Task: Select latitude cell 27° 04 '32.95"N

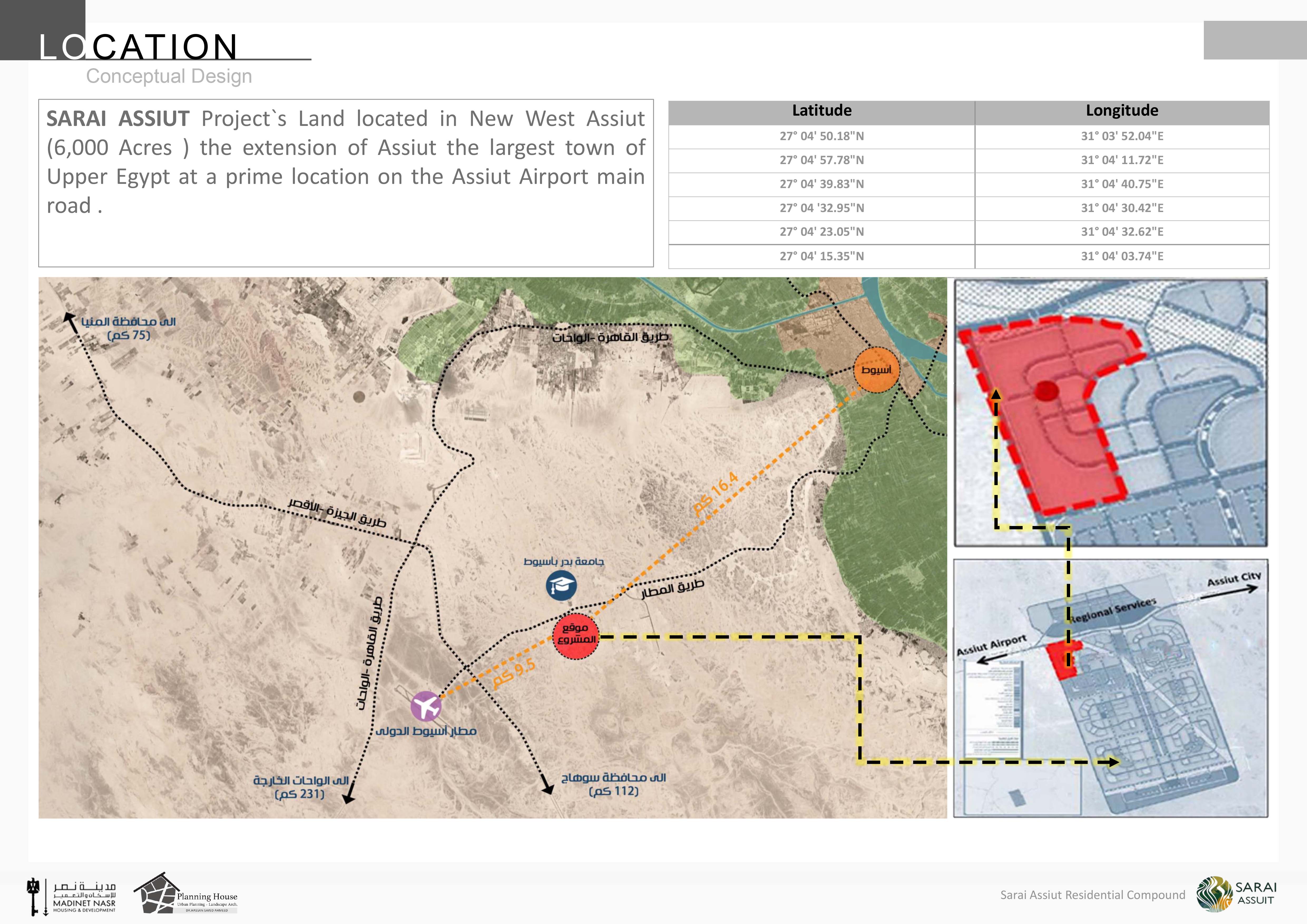Action: click(x=821, y=208)
